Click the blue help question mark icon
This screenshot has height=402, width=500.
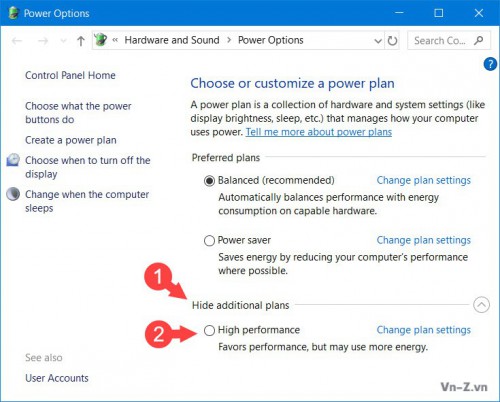point(490,64)
